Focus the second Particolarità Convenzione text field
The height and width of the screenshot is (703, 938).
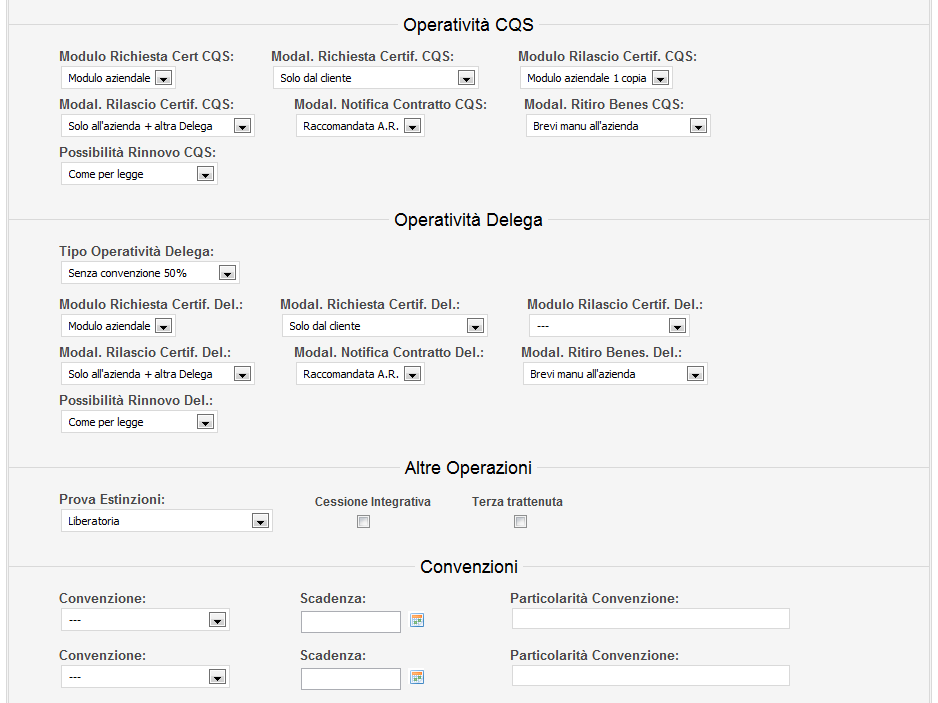click(651, 675)
